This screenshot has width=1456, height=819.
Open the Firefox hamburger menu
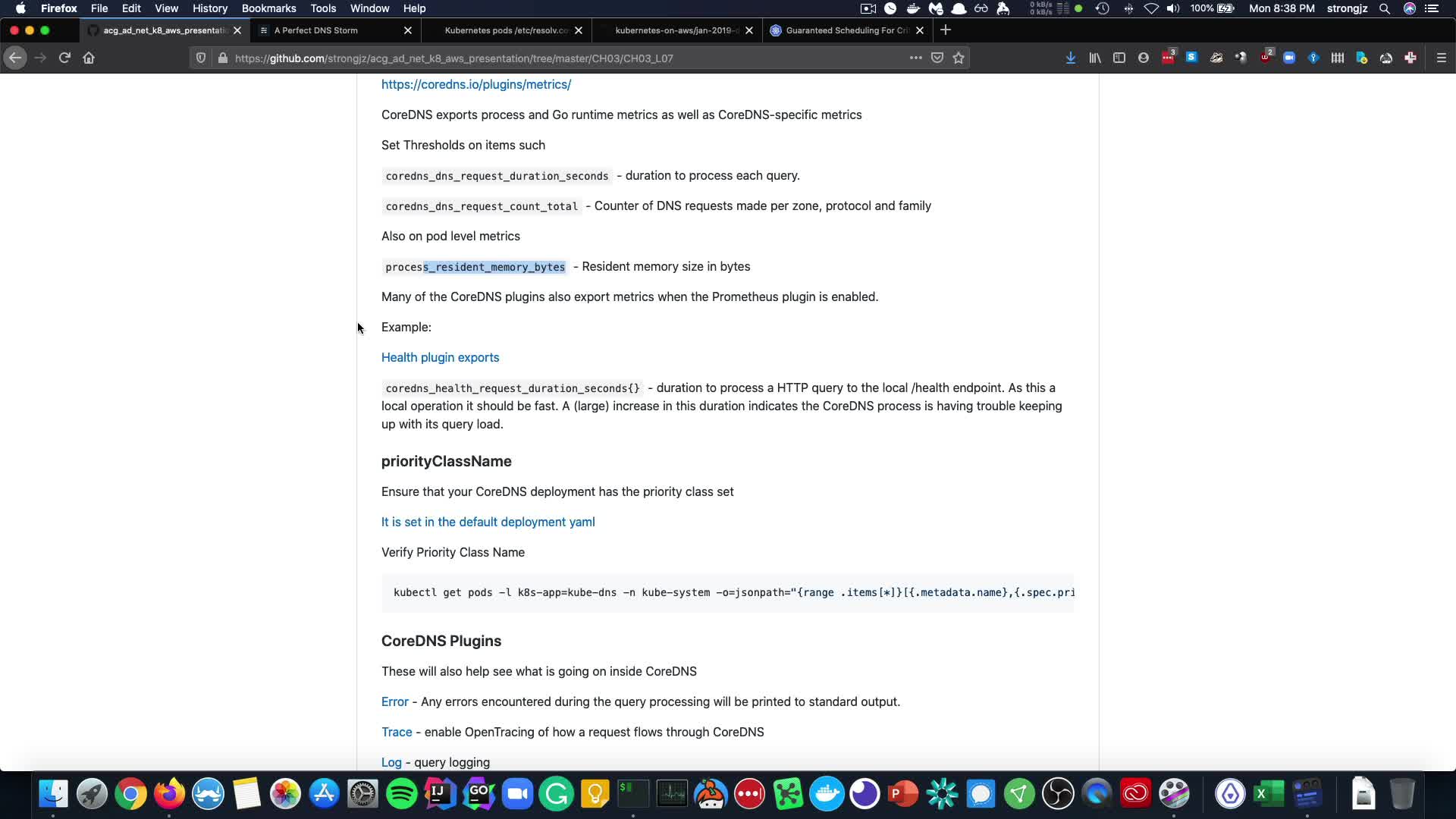pyautogui.click(x=1442, y=58)
